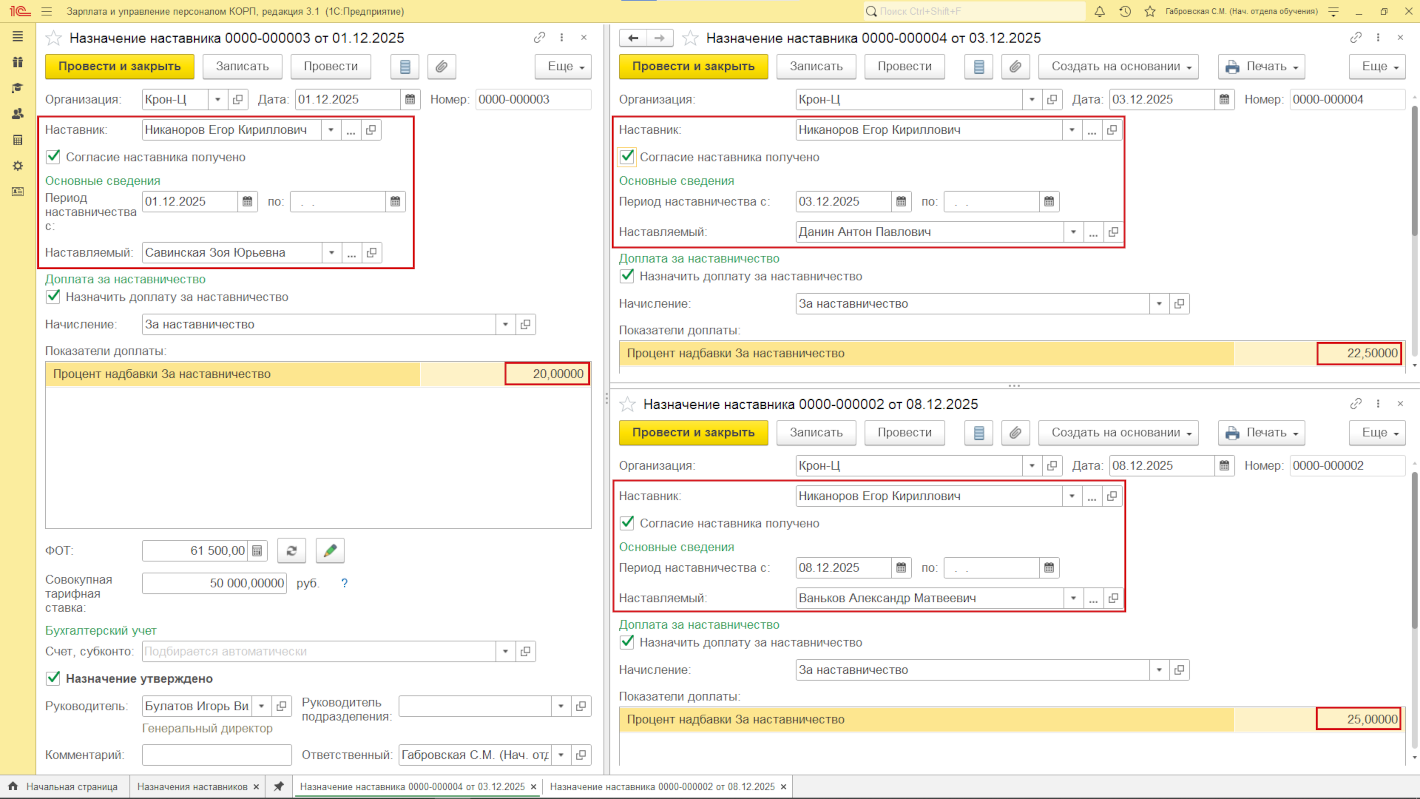Toggle Назначить доплату за наставничество in left document
This screenshot has height=799, width=1420.
(53, 297)
